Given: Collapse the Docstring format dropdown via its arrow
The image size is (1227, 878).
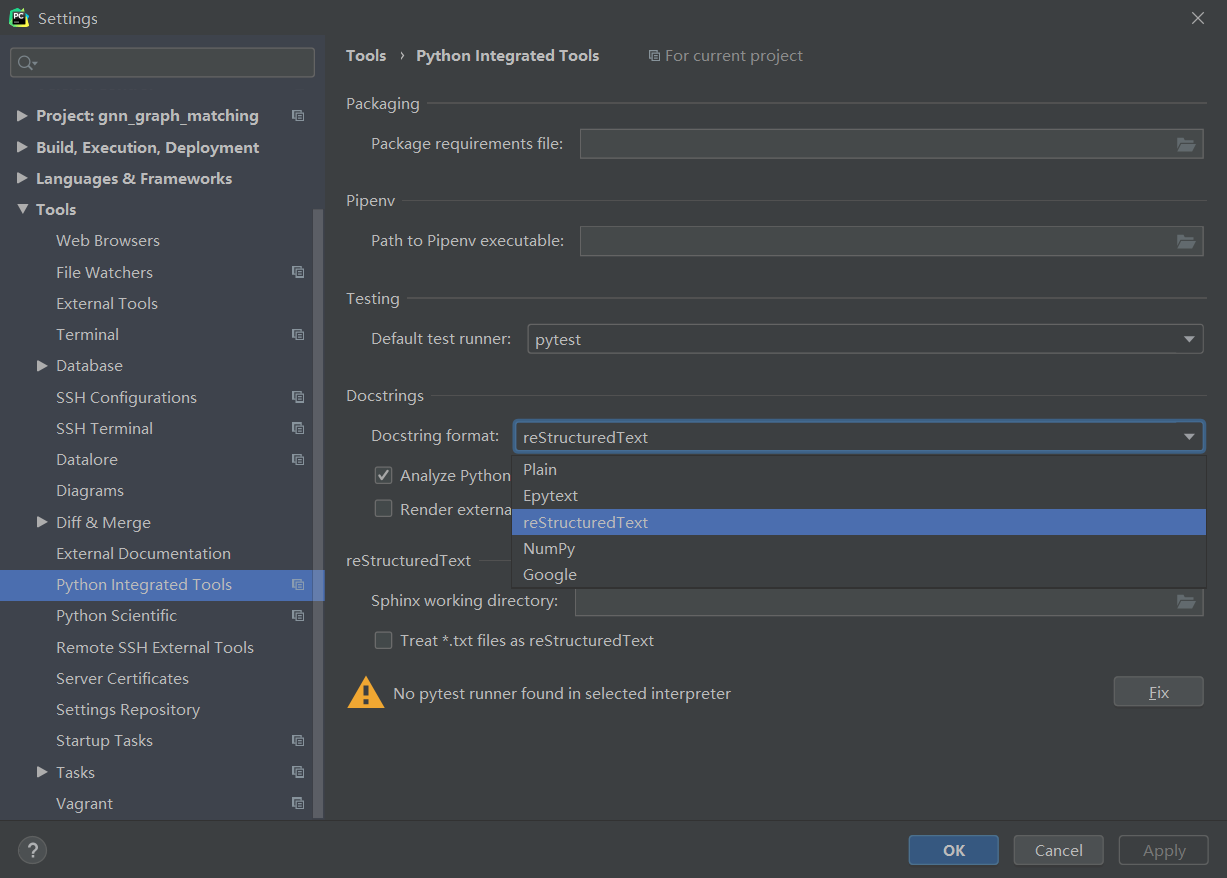Looking at the screenshot, I should pyautogui.click(x=1189, y=437).
